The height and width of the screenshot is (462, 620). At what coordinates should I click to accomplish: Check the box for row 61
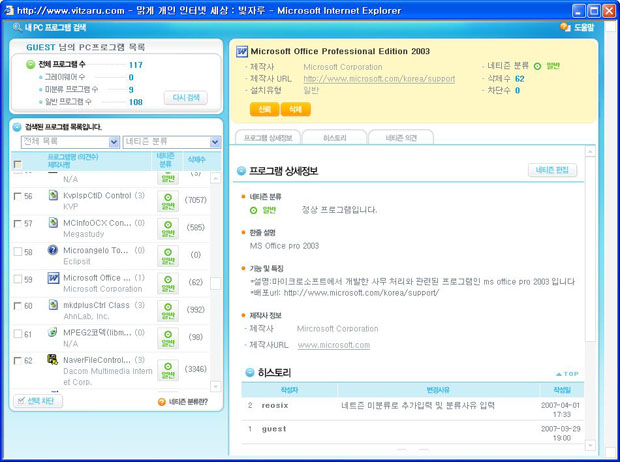(18, 334)
